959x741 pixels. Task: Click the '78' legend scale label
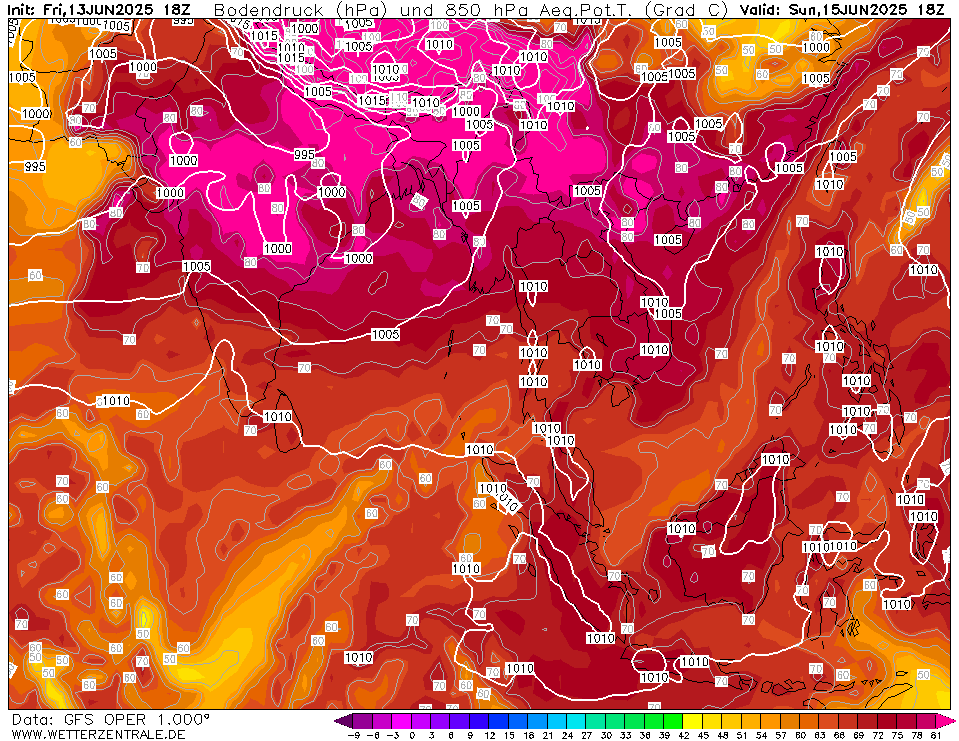(x=916, y=735)
